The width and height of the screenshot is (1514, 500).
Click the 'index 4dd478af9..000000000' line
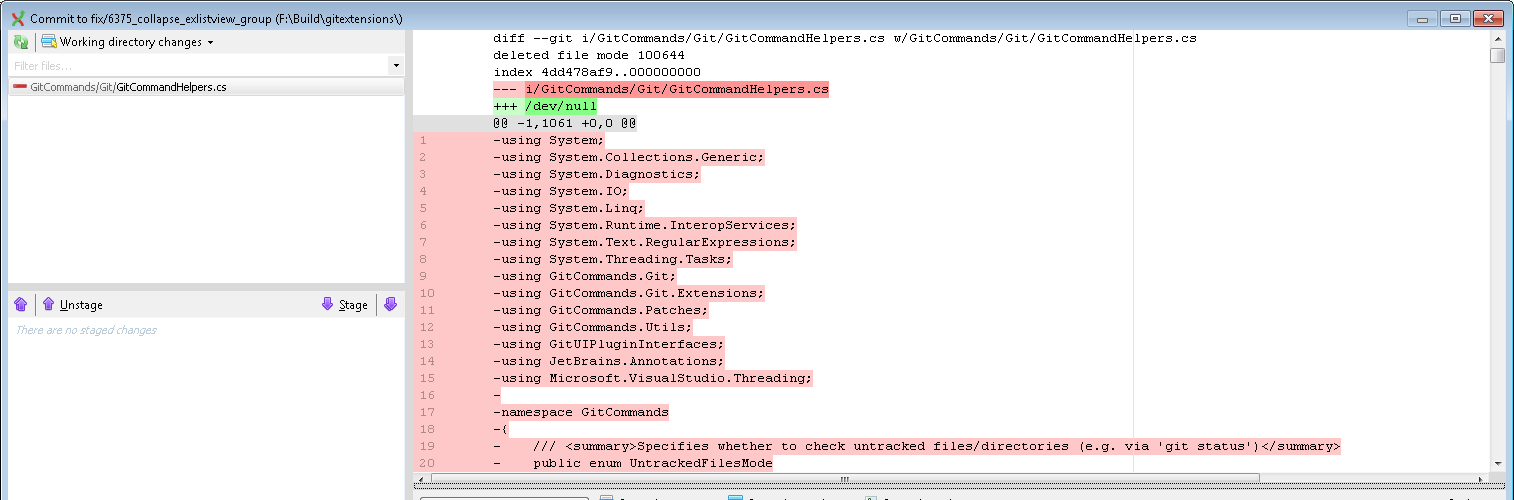pos(597,72)
